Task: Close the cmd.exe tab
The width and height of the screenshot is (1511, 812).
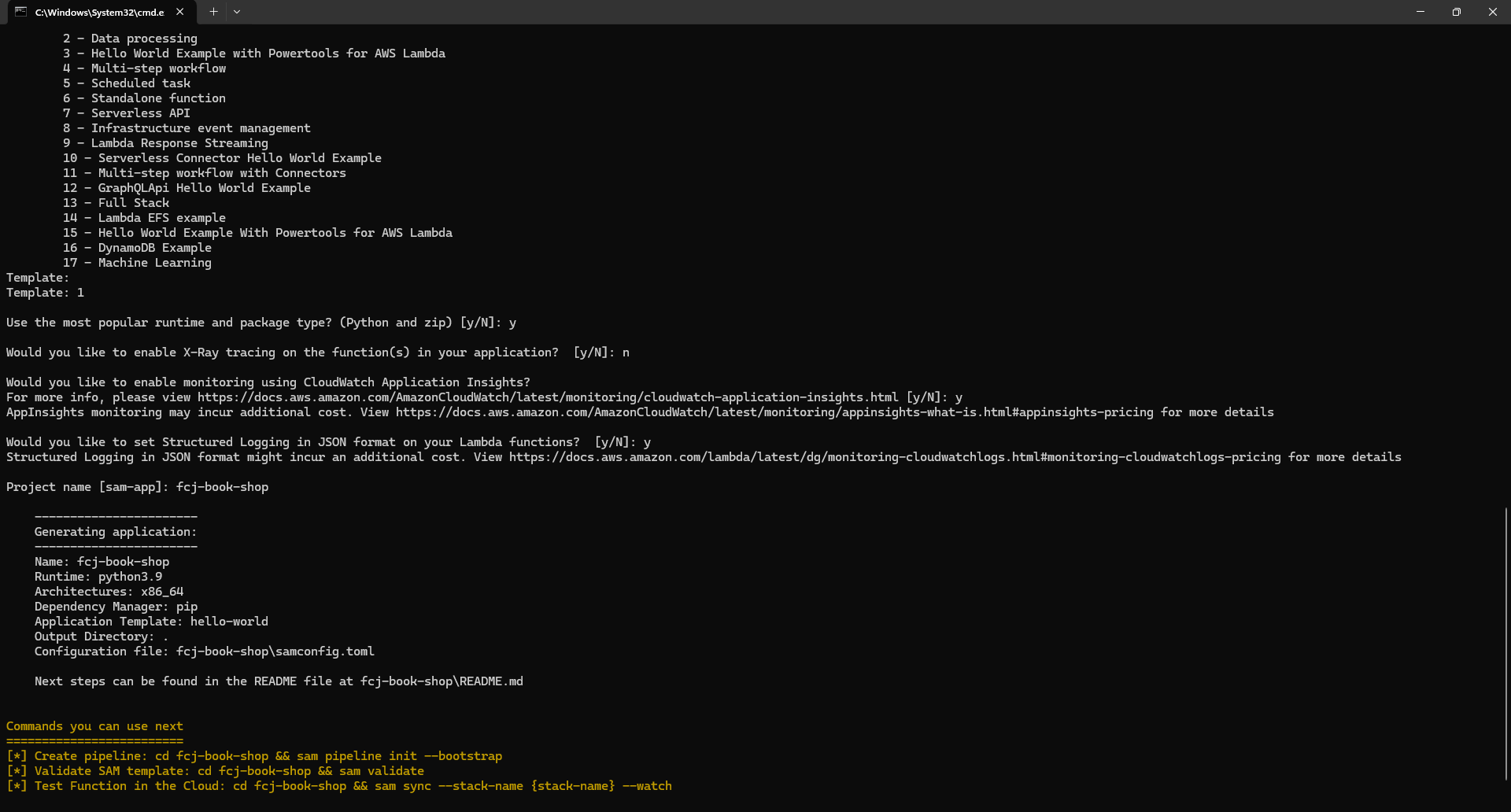Action: [180, 12]
